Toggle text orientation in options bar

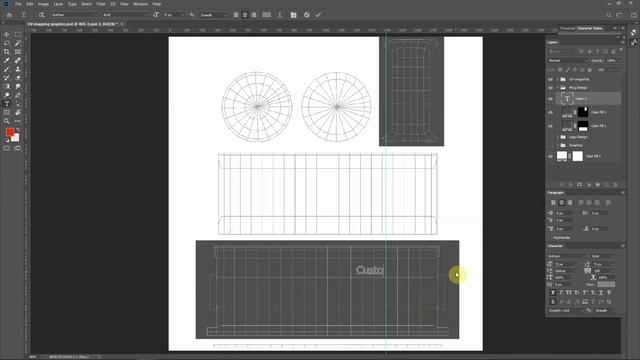(x=41, y=15)
